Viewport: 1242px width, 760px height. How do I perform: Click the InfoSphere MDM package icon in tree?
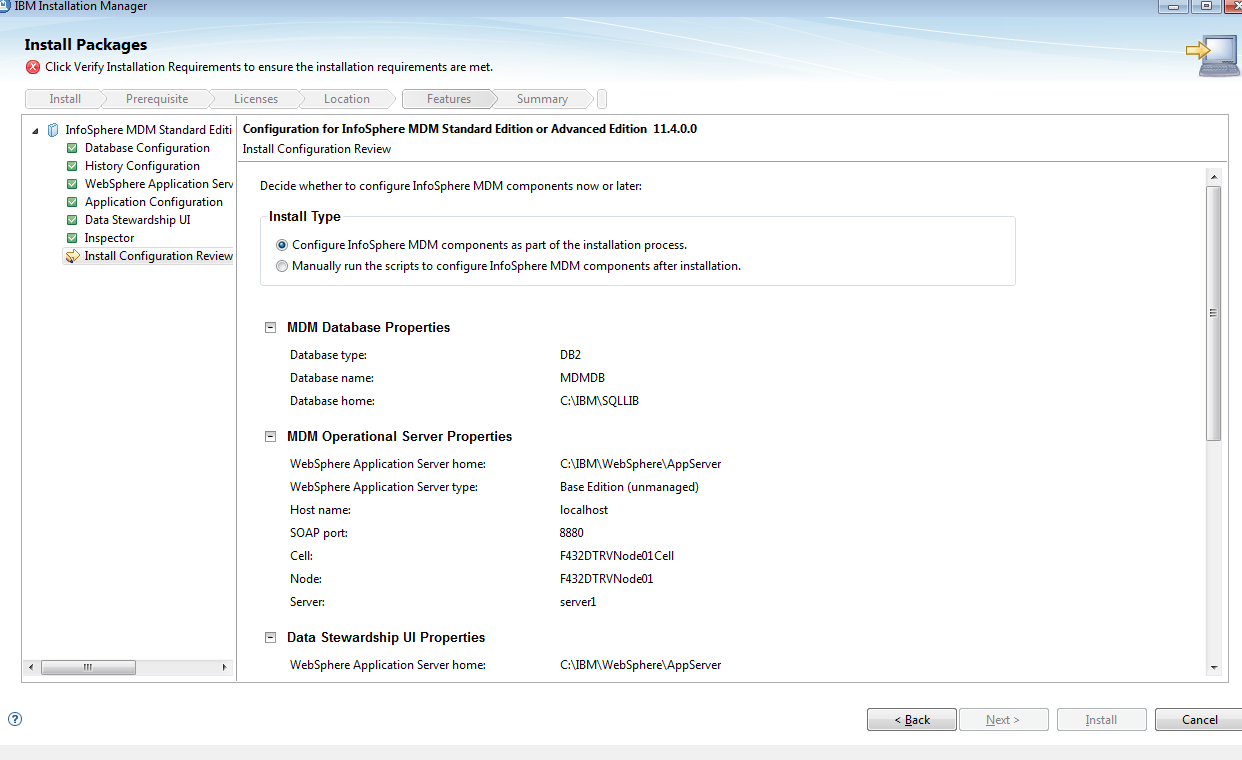coord(53,130)
